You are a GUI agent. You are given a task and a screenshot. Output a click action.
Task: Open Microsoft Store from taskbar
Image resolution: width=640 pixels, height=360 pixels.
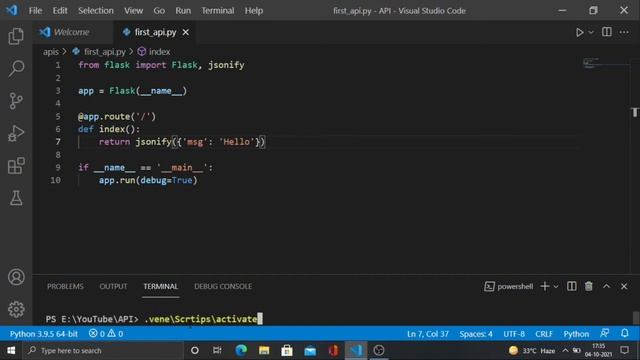pyautogui.click(x=287, y=351)
